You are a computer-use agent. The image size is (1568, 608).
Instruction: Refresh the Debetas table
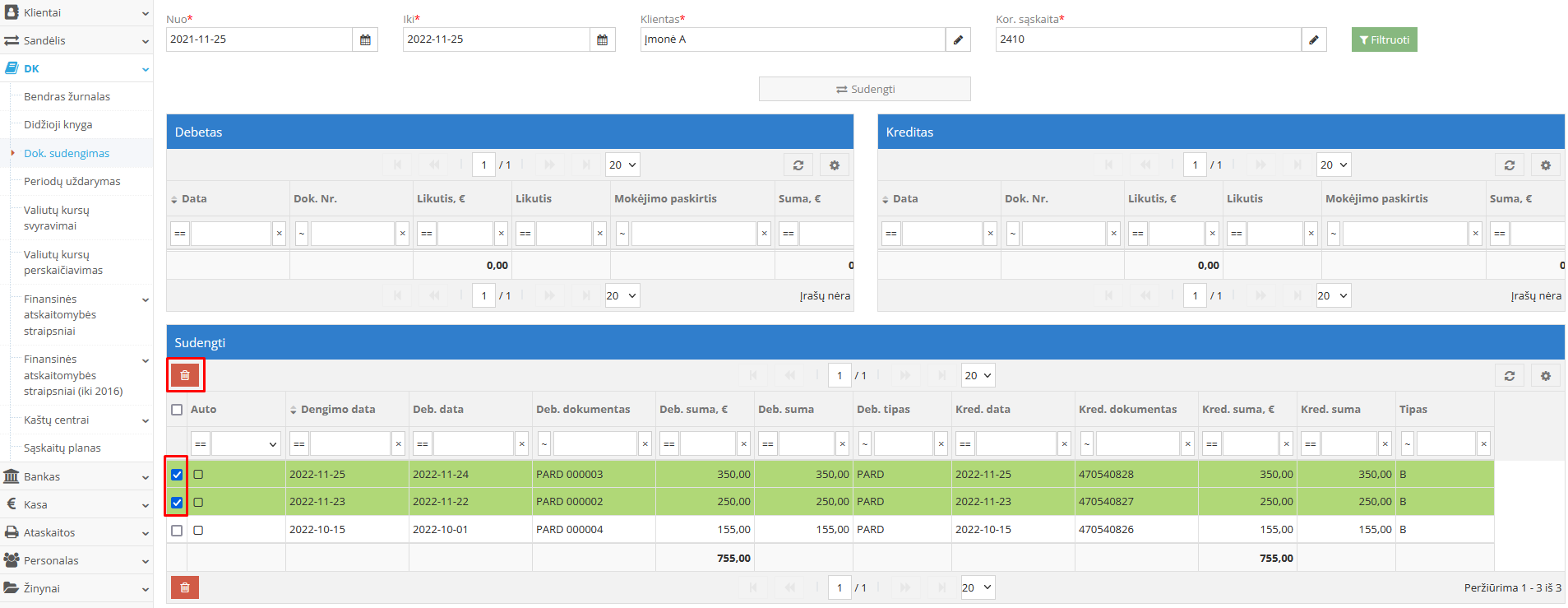pos(798,165)
